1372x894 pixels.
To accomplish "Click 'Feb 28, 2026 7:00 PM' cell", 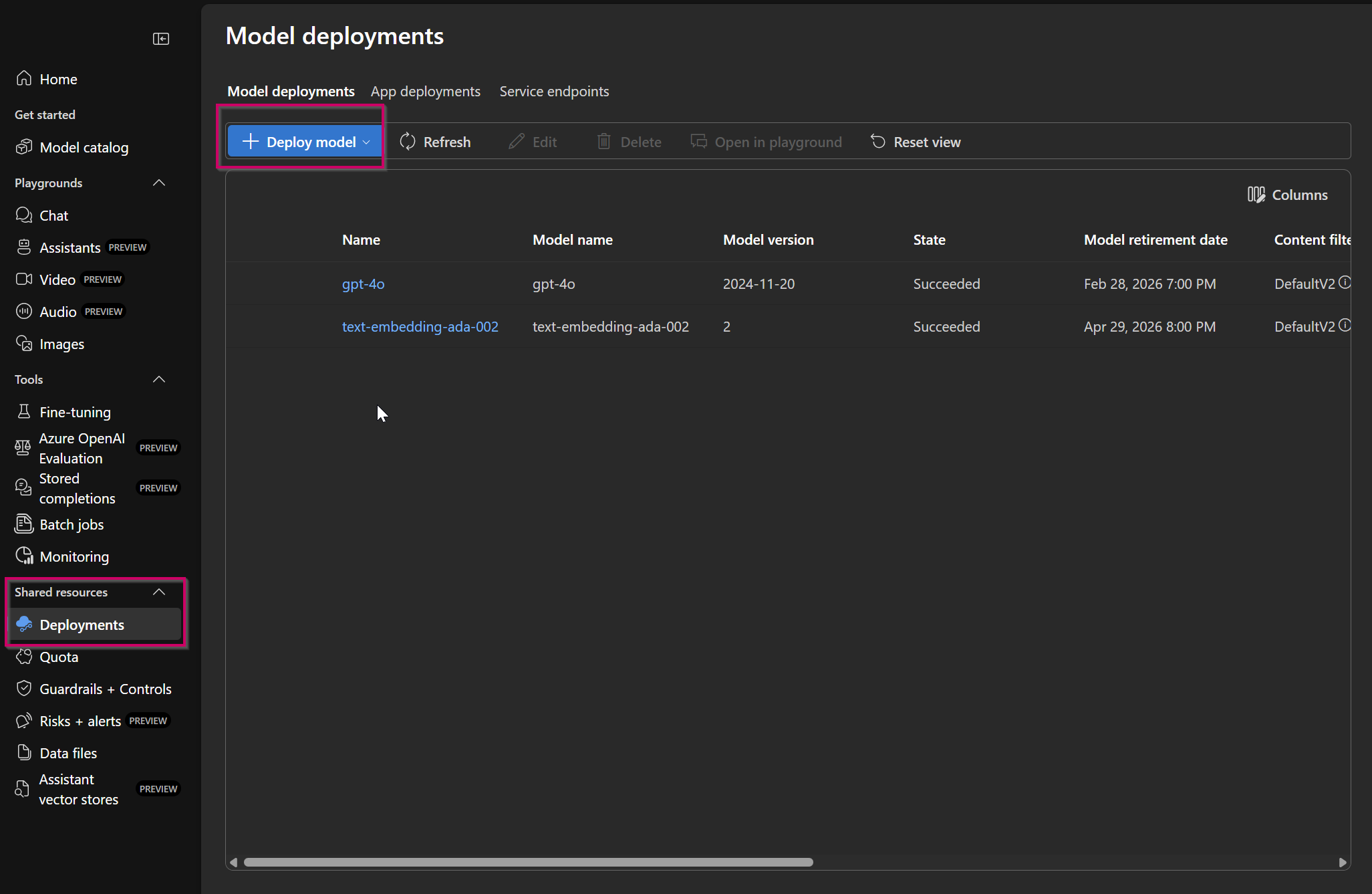I will 1149,284.
